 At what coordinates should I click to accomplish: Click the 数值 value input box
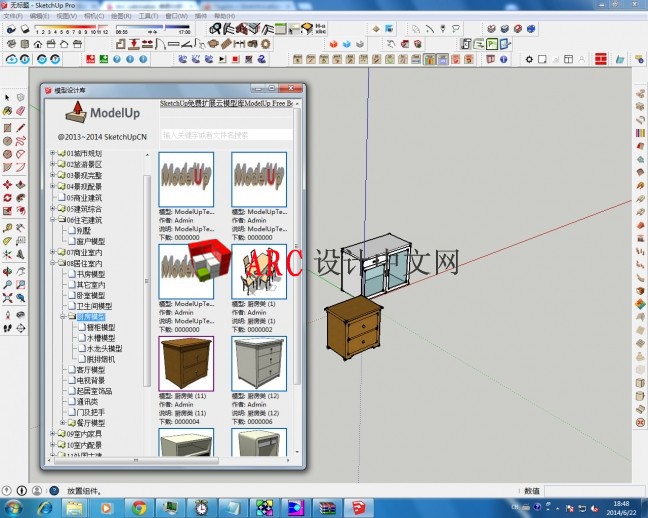(x=595, y=491)
